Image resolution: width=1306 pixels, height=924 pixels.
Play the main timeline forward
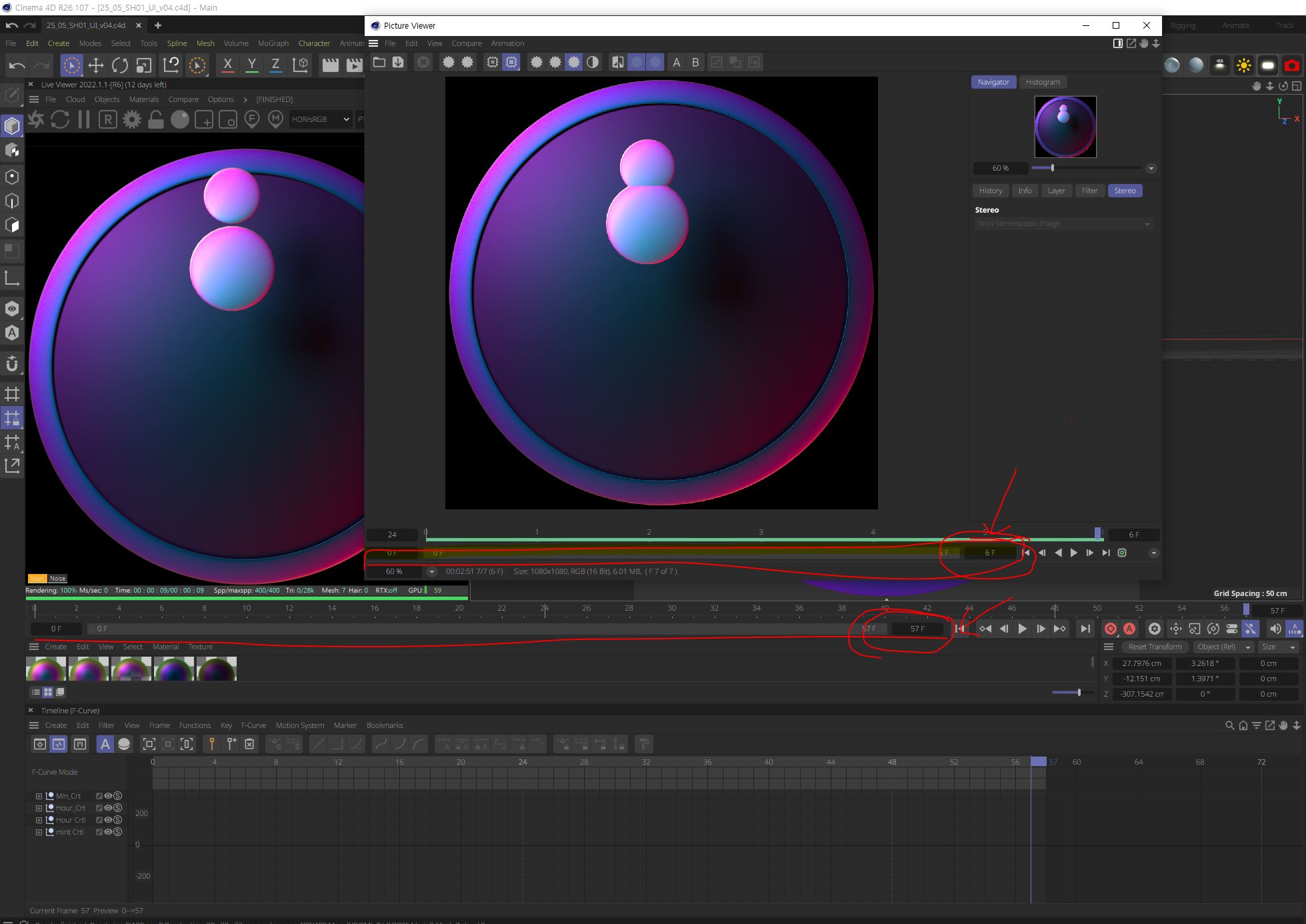(1022, 629)
